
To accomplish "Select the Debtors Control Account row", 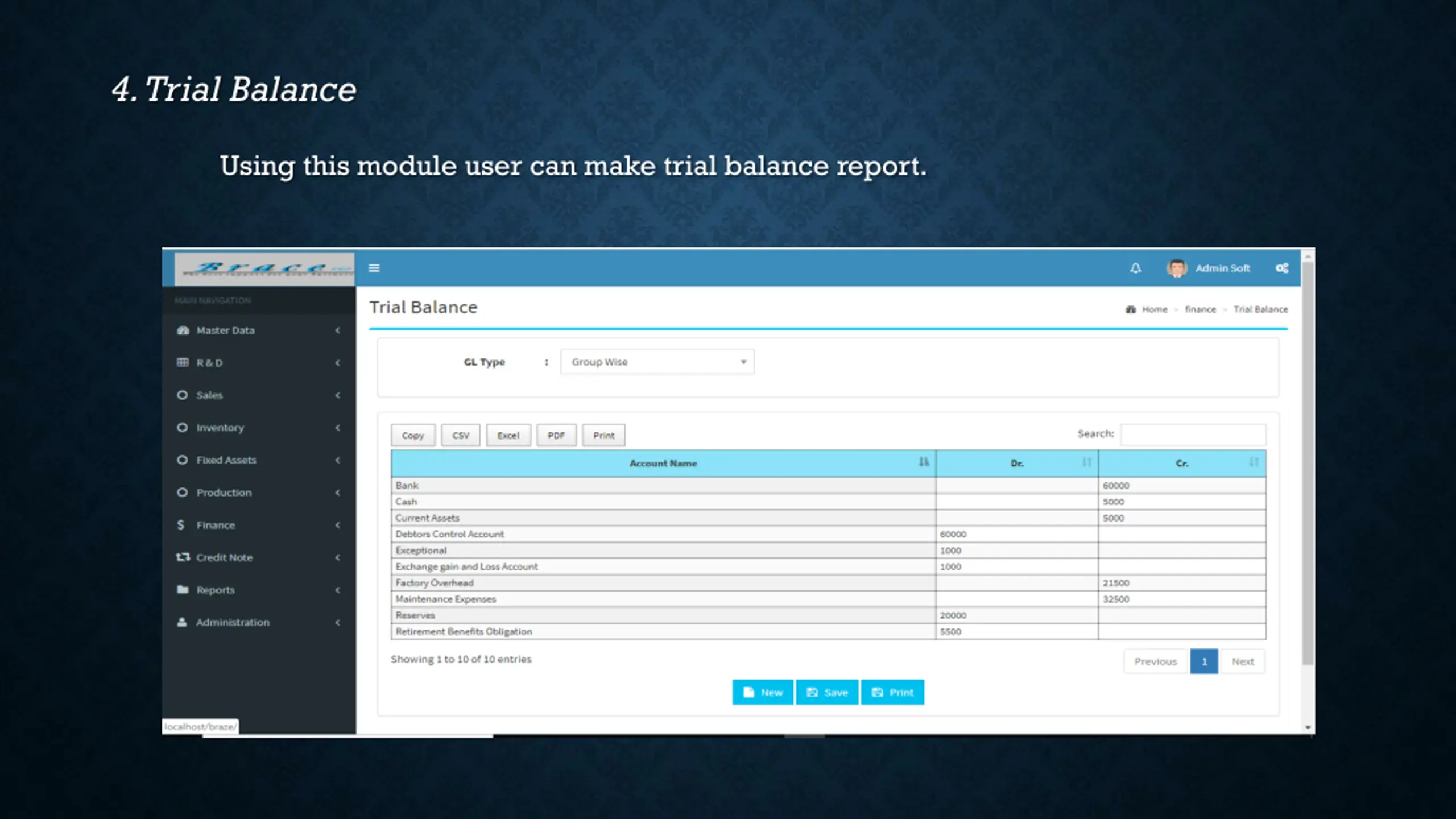I will [828, 534].
